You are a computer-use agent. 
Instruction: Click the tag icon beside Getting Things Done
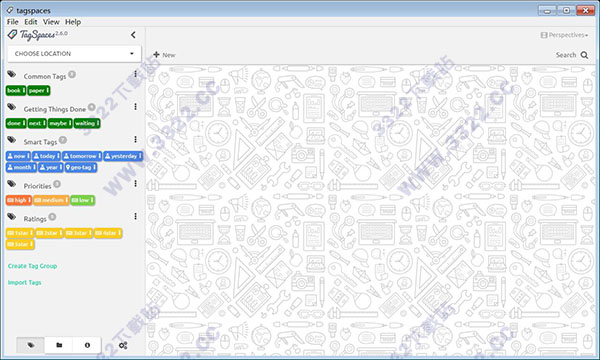11,107
